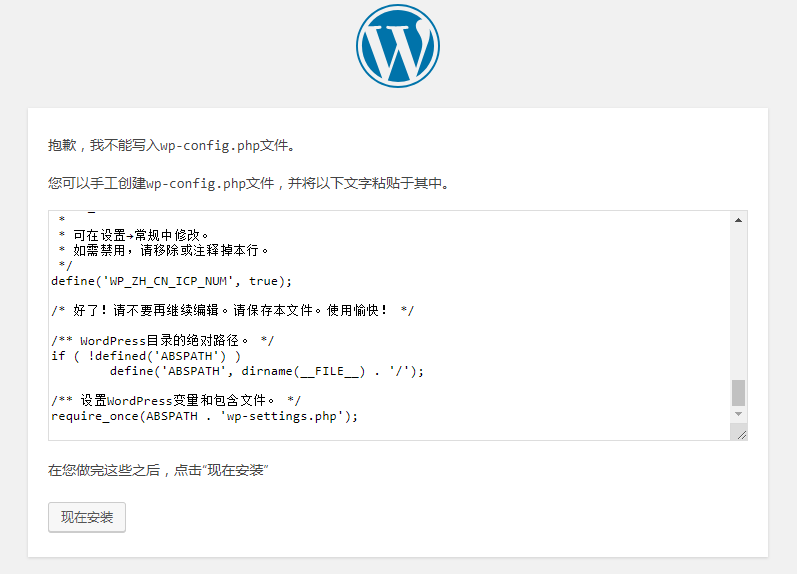Click the textarea resize handle in the corner
The height and width of the screenshot is (574, 797).
740,433
